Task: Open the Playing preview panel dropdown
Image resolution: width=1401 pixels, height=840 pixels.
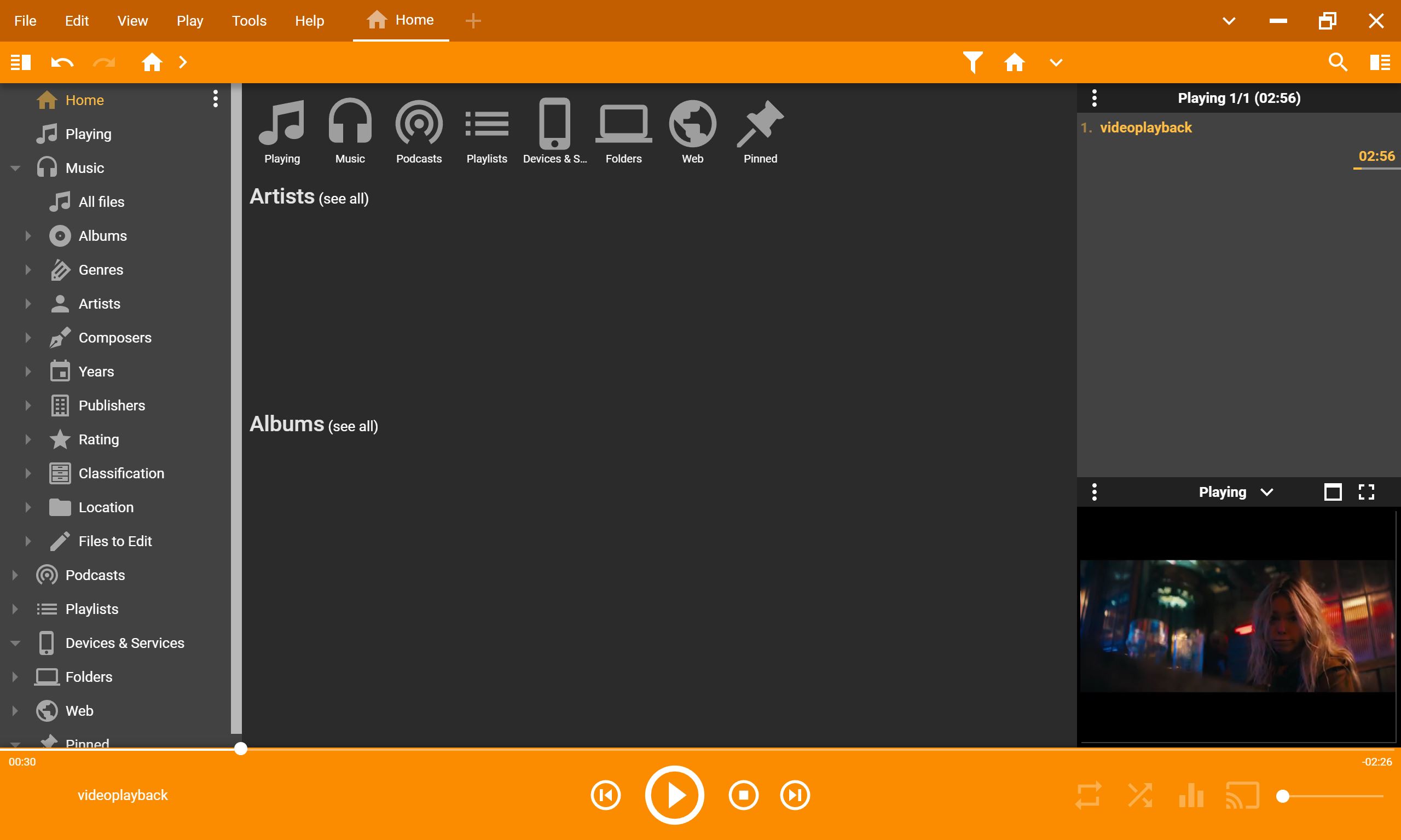Action: [x=1267, y=492]
